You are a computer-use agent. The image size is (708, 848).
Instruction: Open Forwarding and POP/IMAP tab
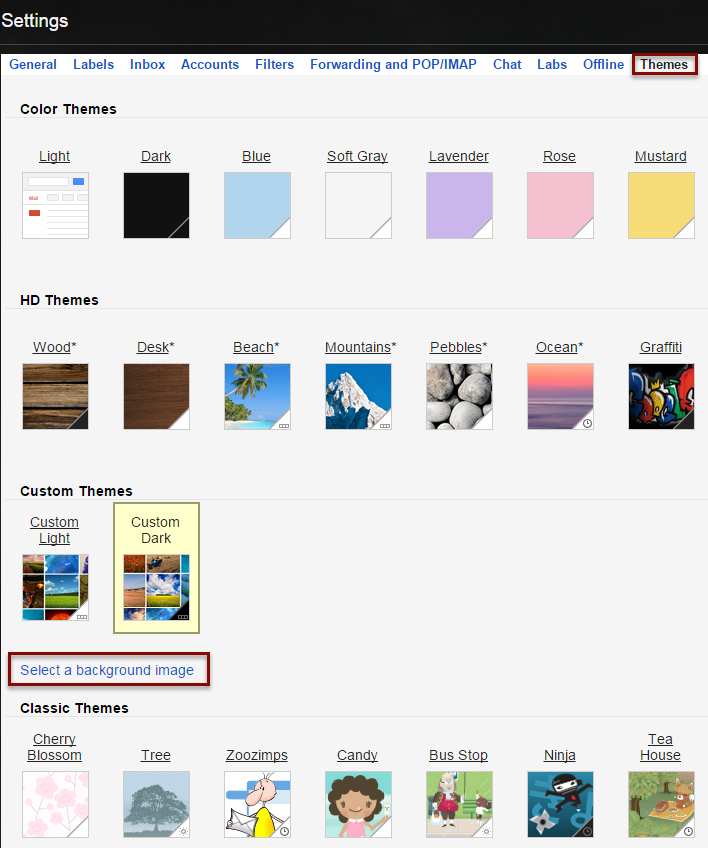click(393, 64)
